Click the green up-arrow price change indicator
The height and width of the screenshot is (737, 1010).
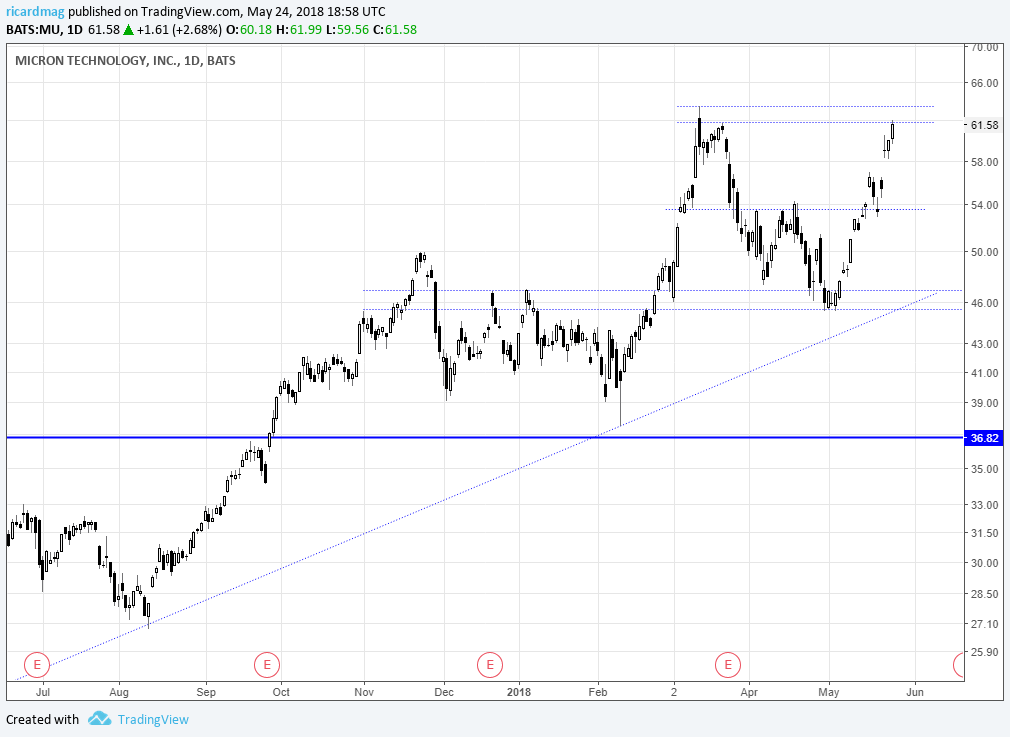(x=128, y=30)
